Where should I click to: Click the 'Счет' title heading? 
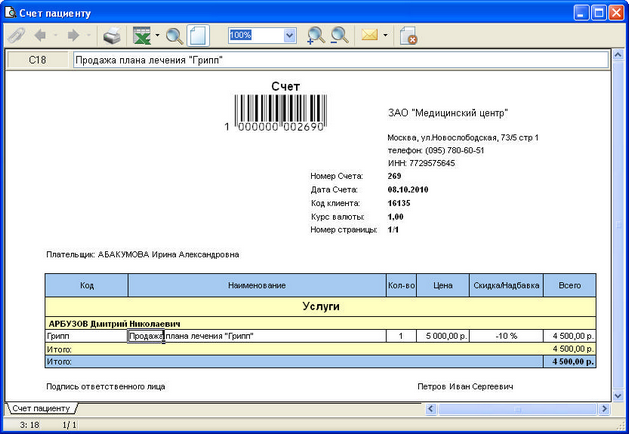coord(286,86)
